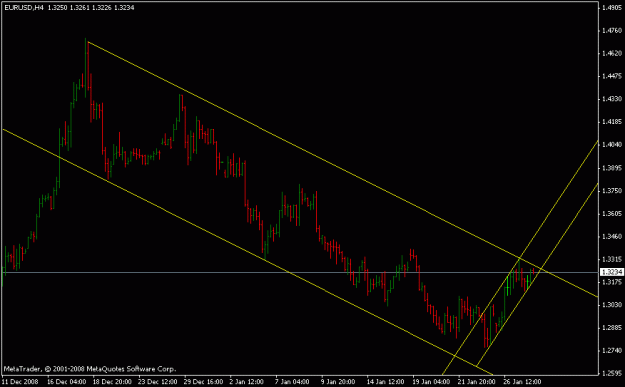Select the 1.4620 price level label

click(612, 53)
